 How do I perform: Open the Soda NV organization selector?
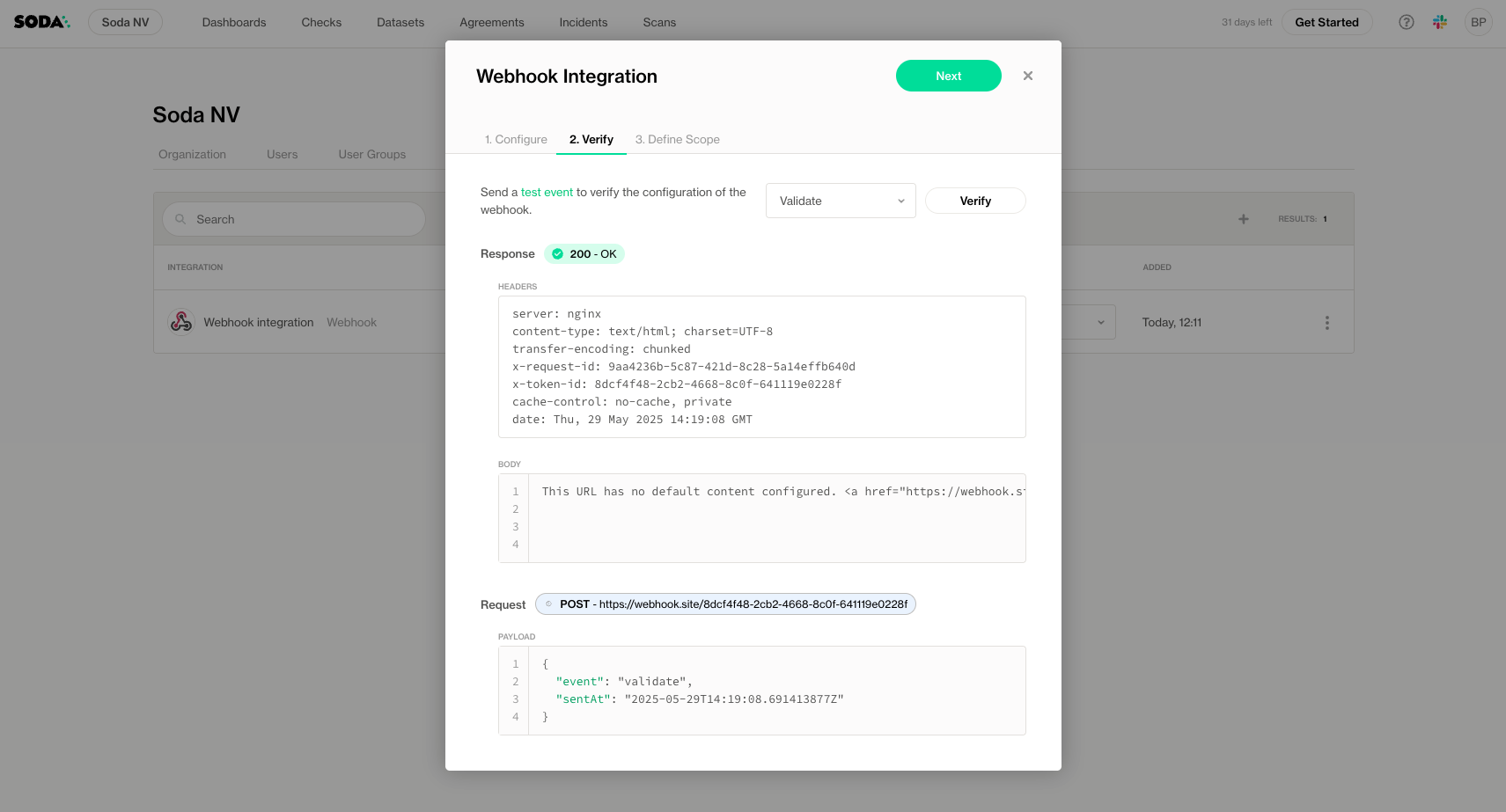point(125,22)
